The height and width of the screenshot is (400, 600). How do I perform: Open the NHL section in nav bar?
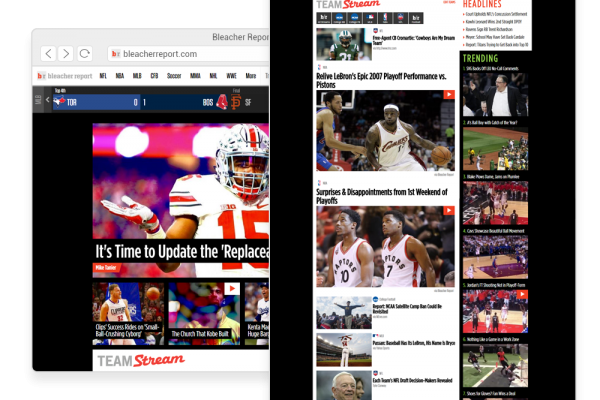(x=213, y=76)
